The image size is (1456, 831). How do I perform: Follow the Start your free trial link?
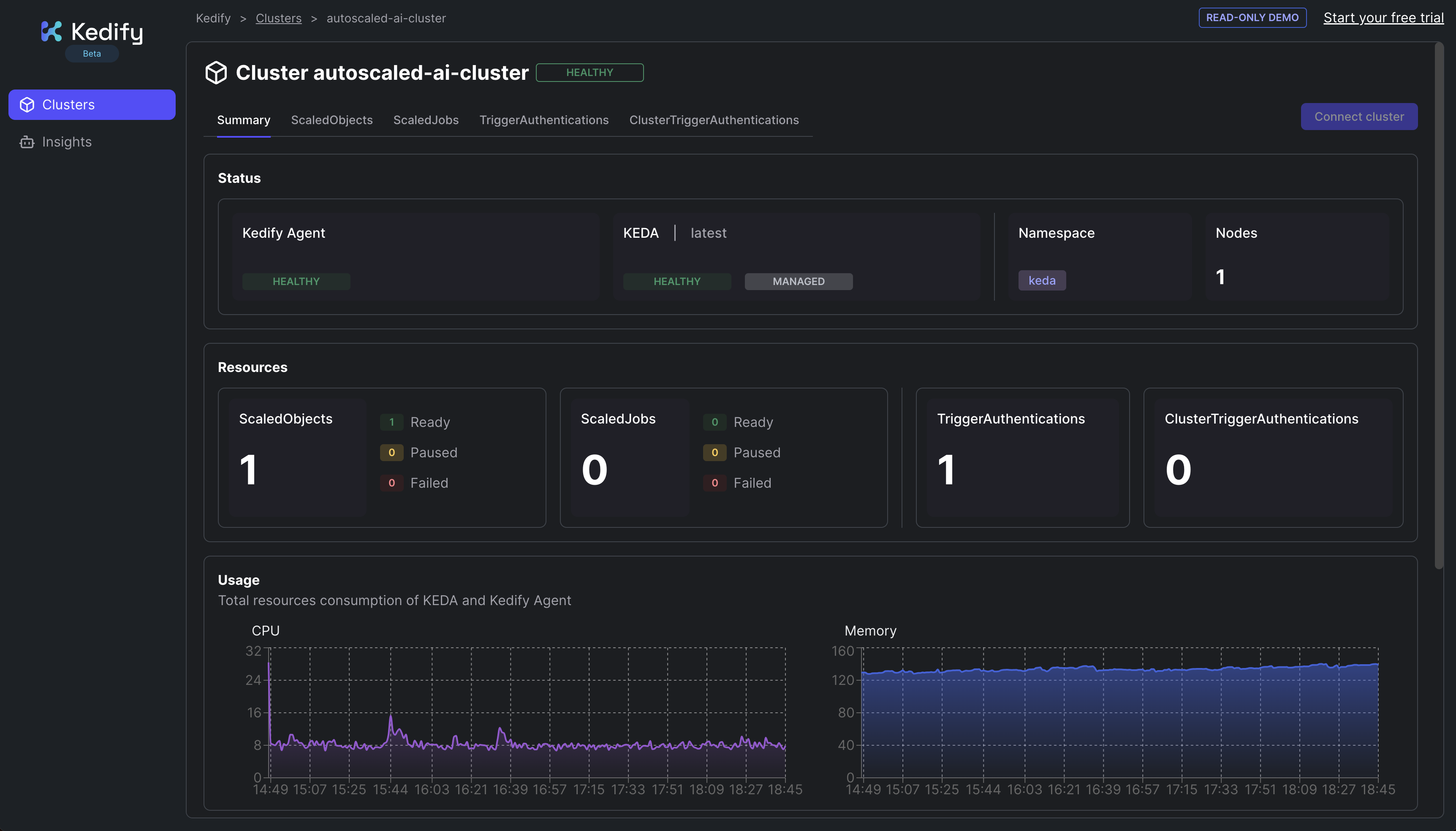pos(1383,18)
